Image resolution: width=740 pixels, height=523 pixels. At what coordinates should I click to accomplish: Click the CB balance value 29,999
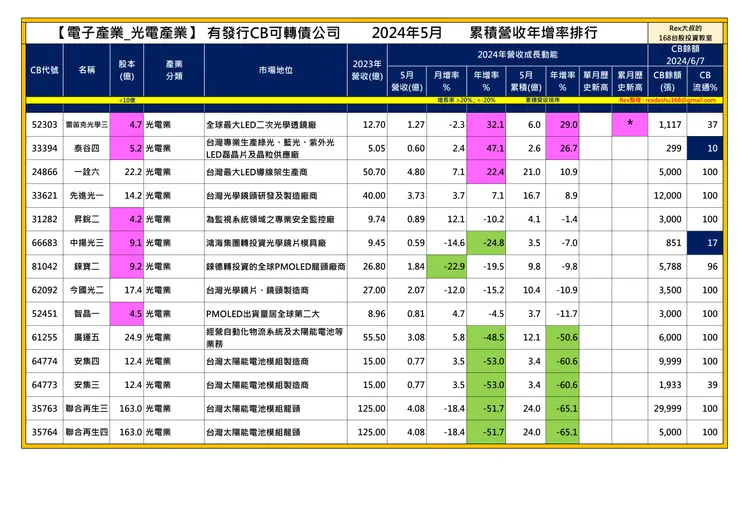(667, 408)
